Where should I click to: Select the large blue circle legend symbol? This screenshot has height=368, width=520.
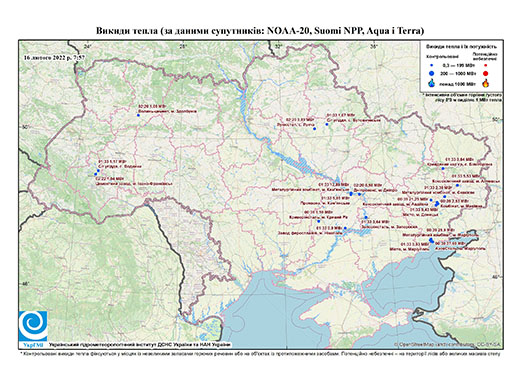point(432,73)
